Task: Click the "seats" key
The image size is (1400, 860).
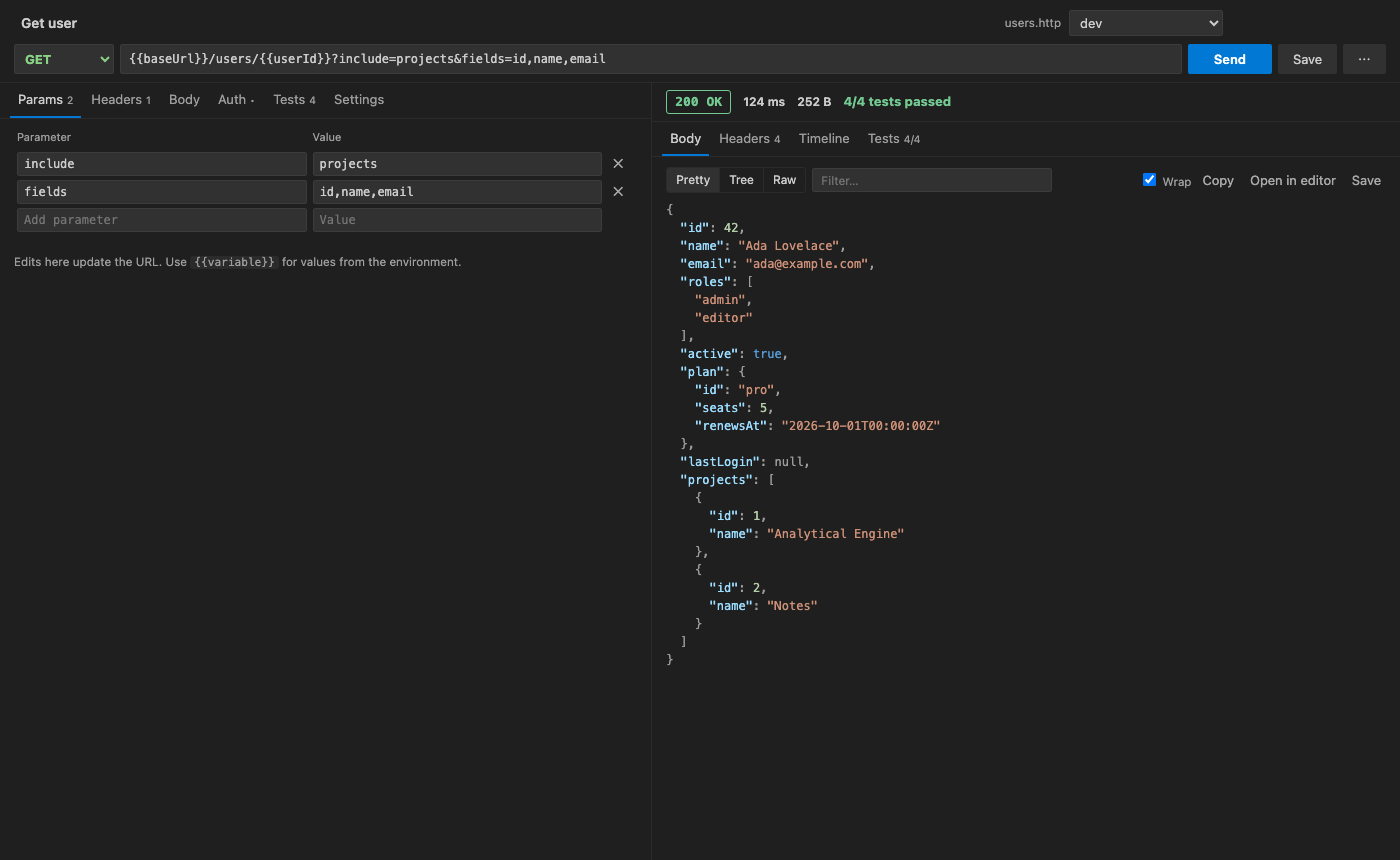Action: click(720, 408)
